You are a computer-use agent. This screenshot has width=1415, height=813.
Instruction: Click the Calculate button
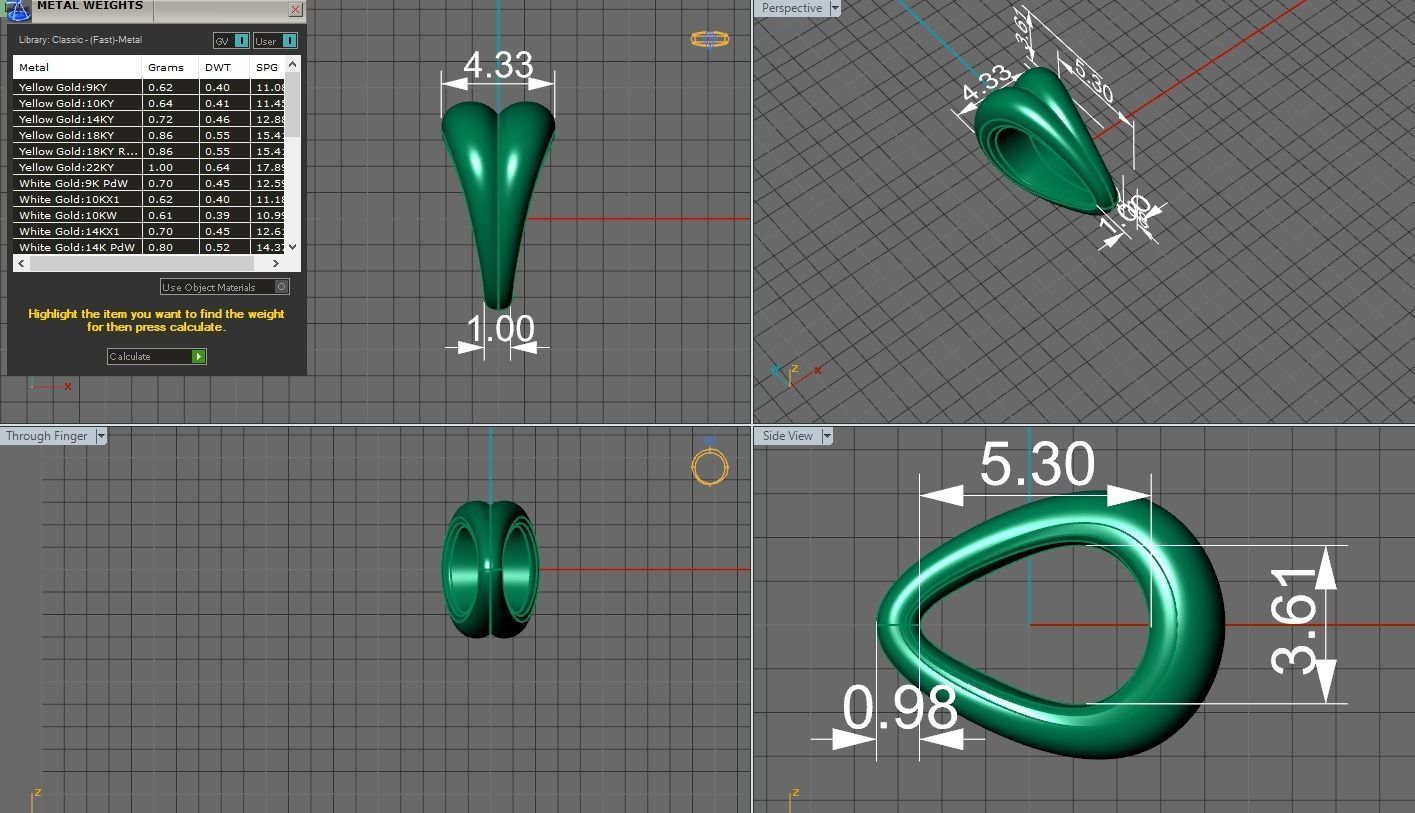[157, 356]
